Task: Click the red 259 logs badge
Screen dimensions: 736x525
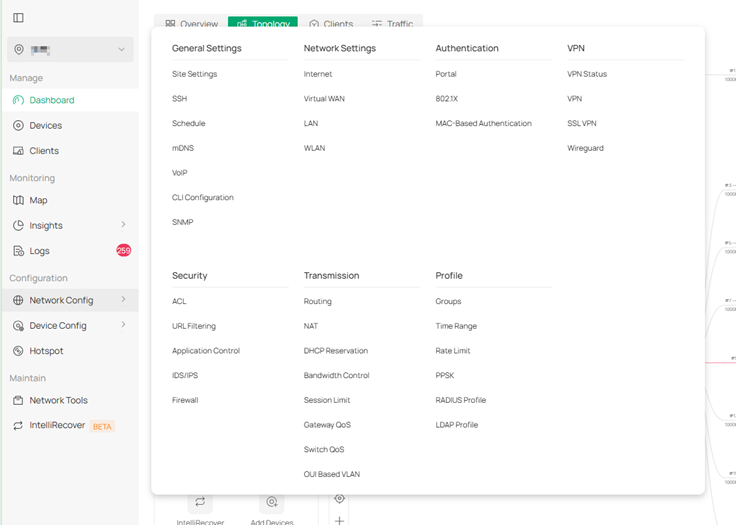Action: (123, 251)
